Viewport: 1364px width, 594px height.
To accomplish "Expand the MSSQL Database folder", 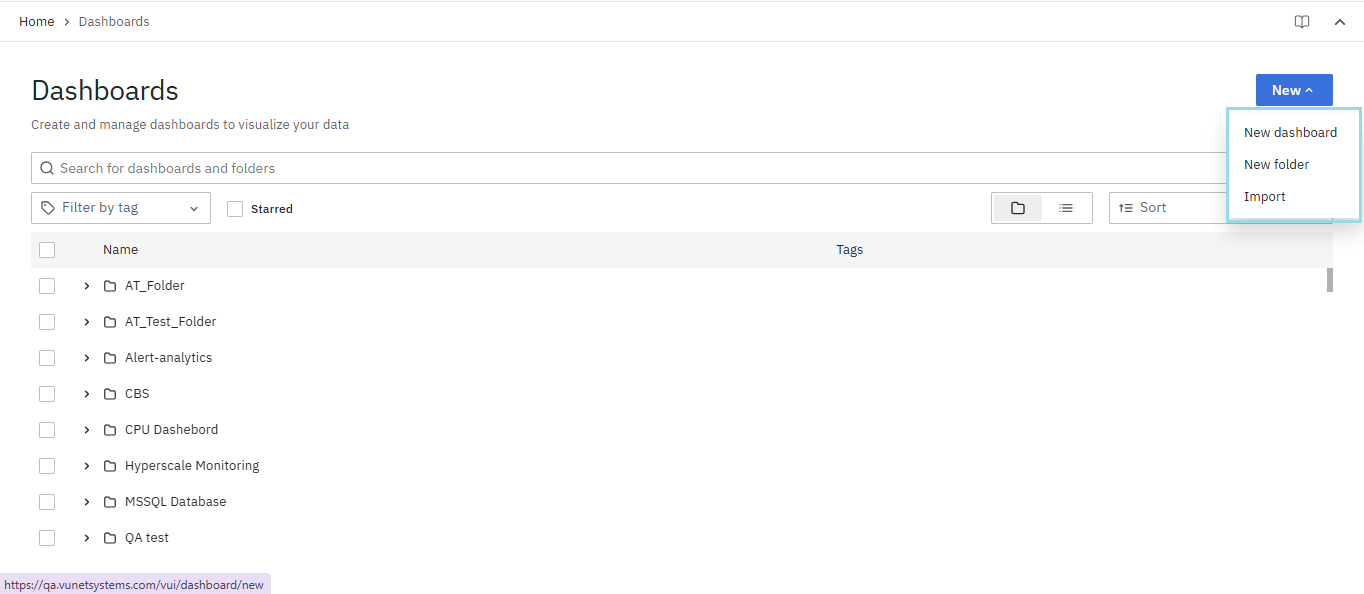I will tap(87, 502).
